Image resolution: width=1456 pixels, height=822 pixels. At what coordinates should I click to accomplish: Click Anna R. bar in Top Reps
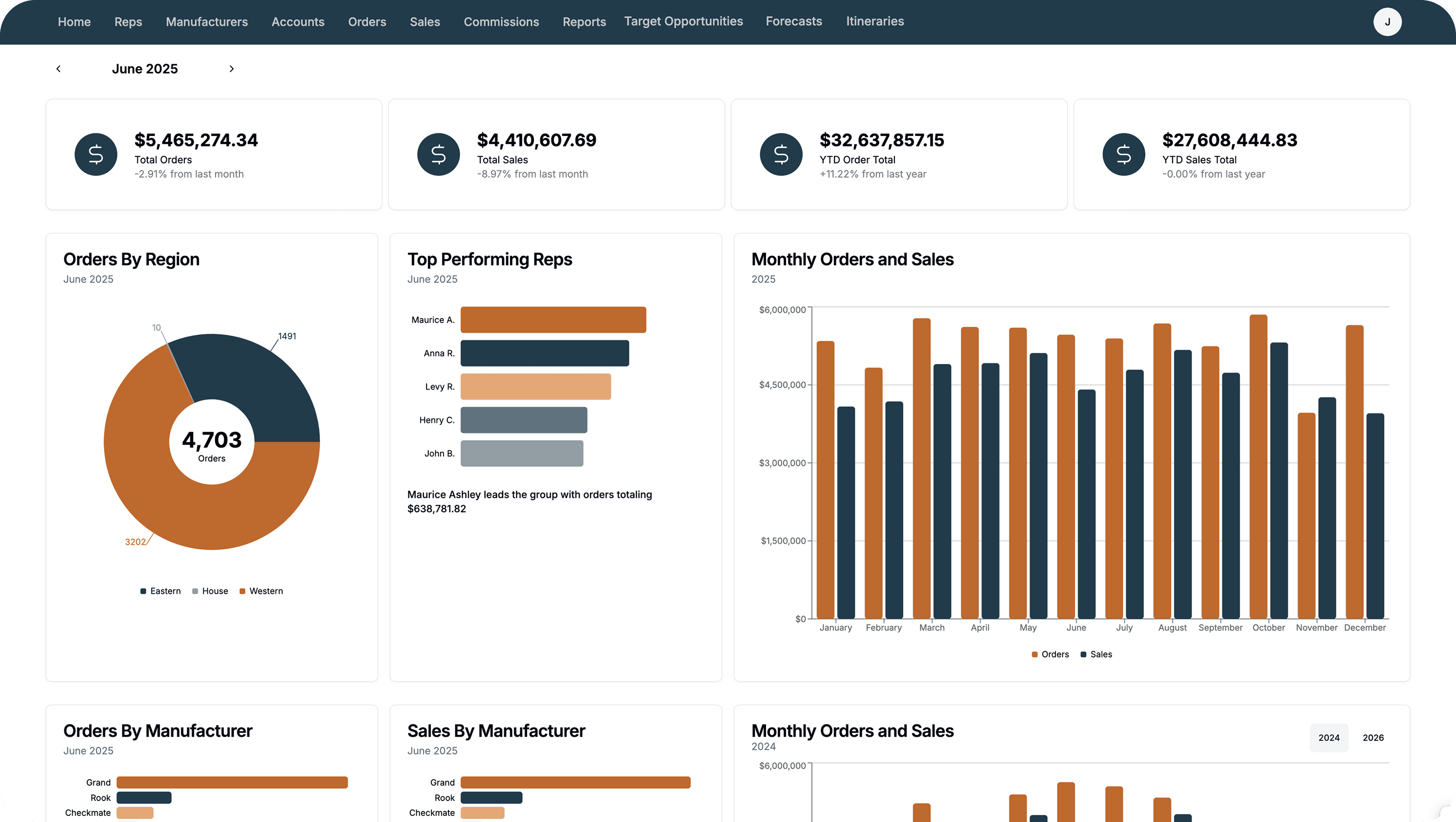point(545,353)
